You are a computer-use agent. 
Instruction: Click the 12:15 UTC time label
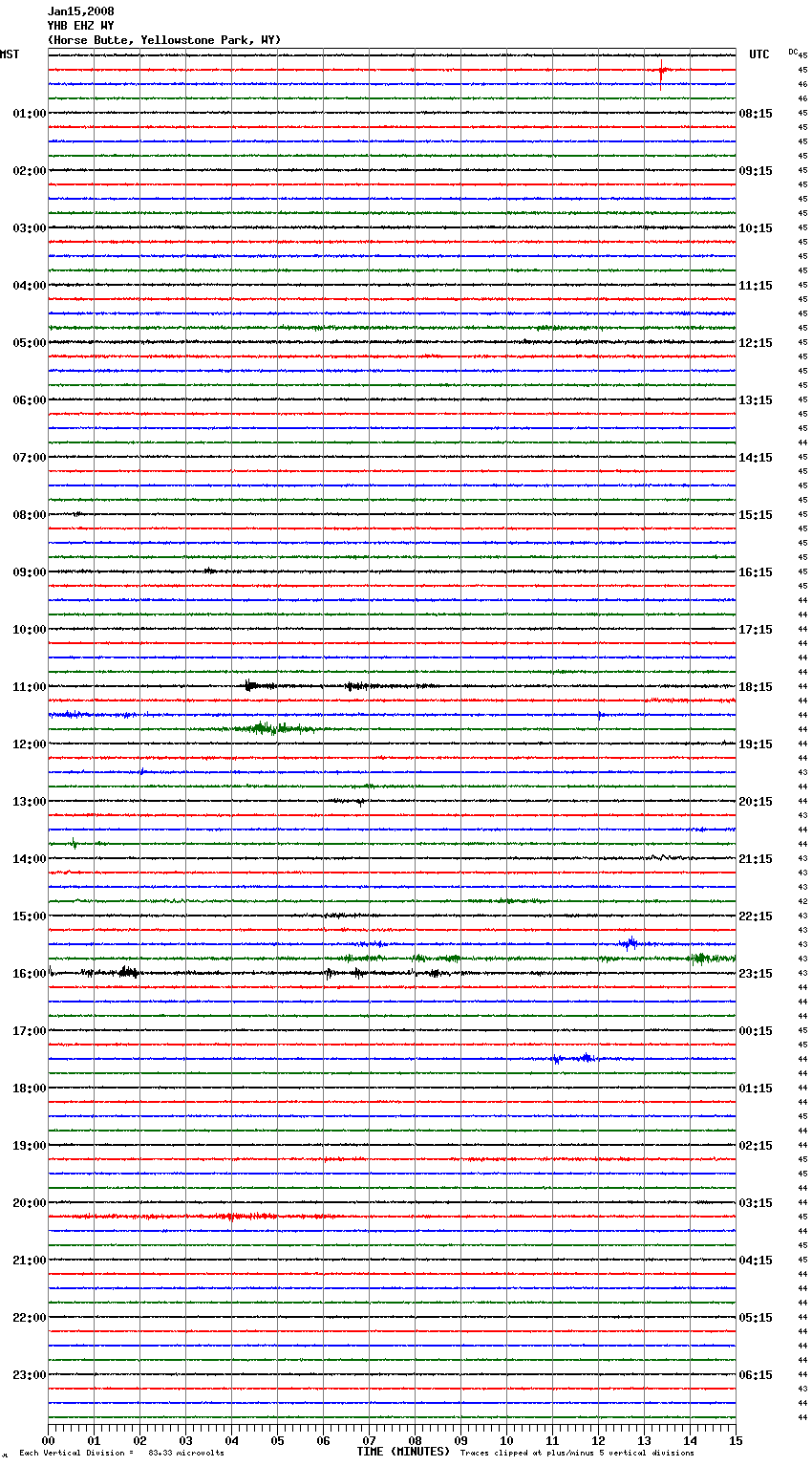pos(756,343)
